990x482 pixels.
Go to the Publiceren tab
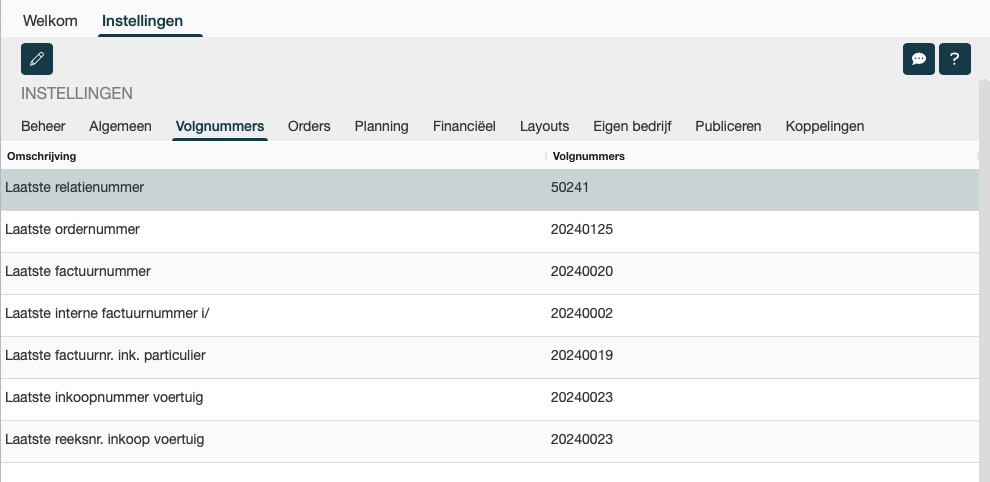[x=728, y=126]
